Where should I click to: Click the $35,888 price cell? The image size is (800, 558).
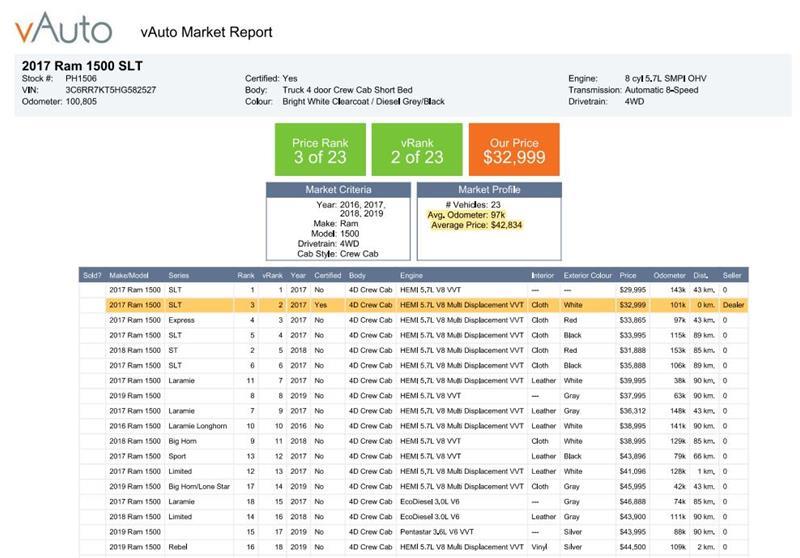tap(633, 366)
